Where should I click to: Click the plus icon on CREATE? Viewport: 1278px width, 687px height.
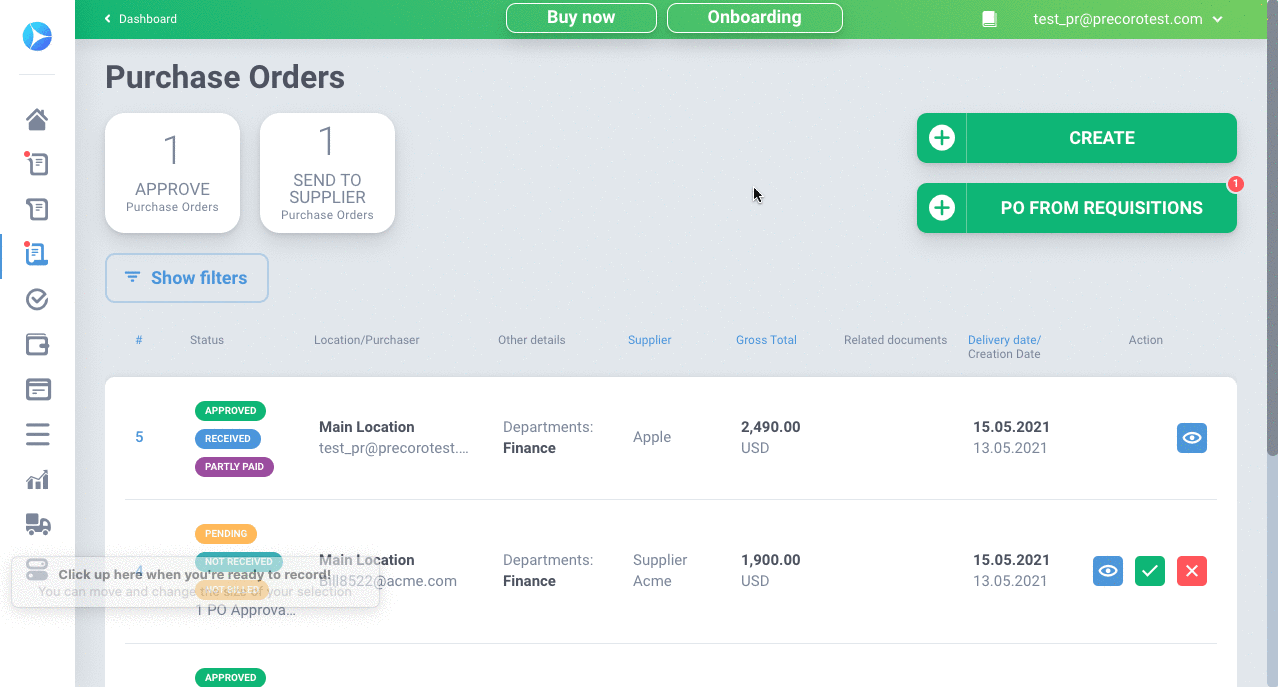coord(942,138)
